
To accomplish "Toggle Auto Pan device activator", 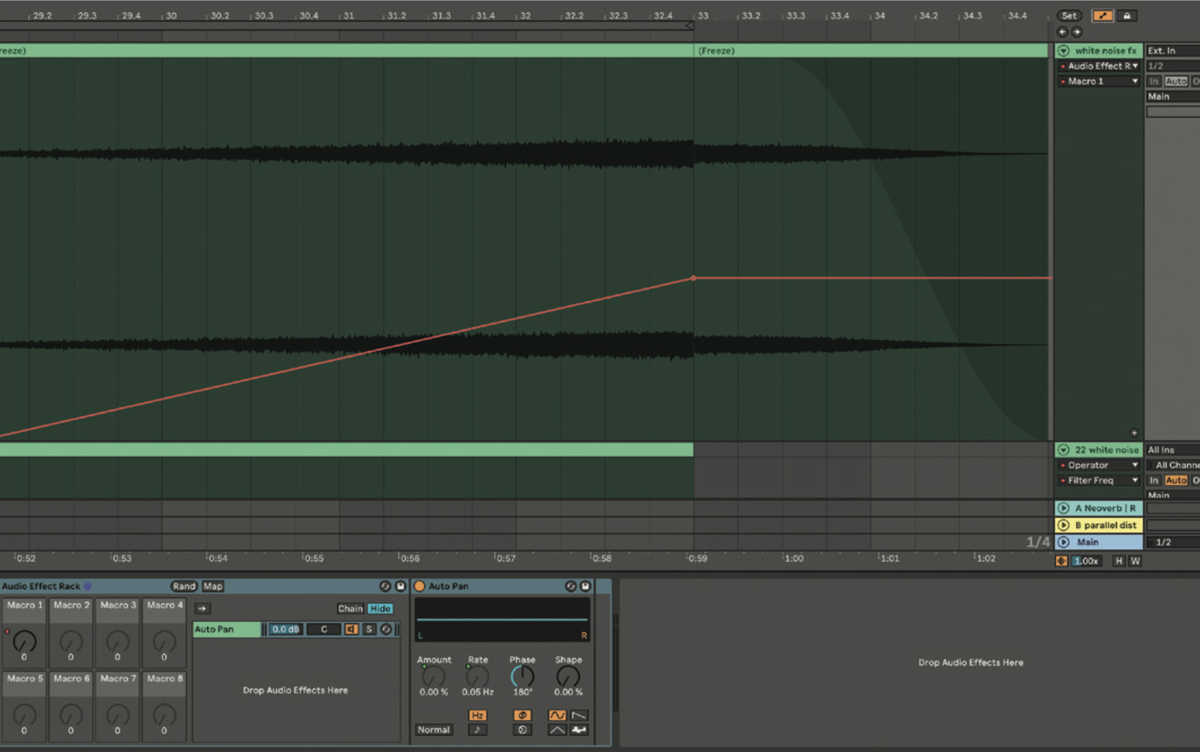I will tap(420, 586).
